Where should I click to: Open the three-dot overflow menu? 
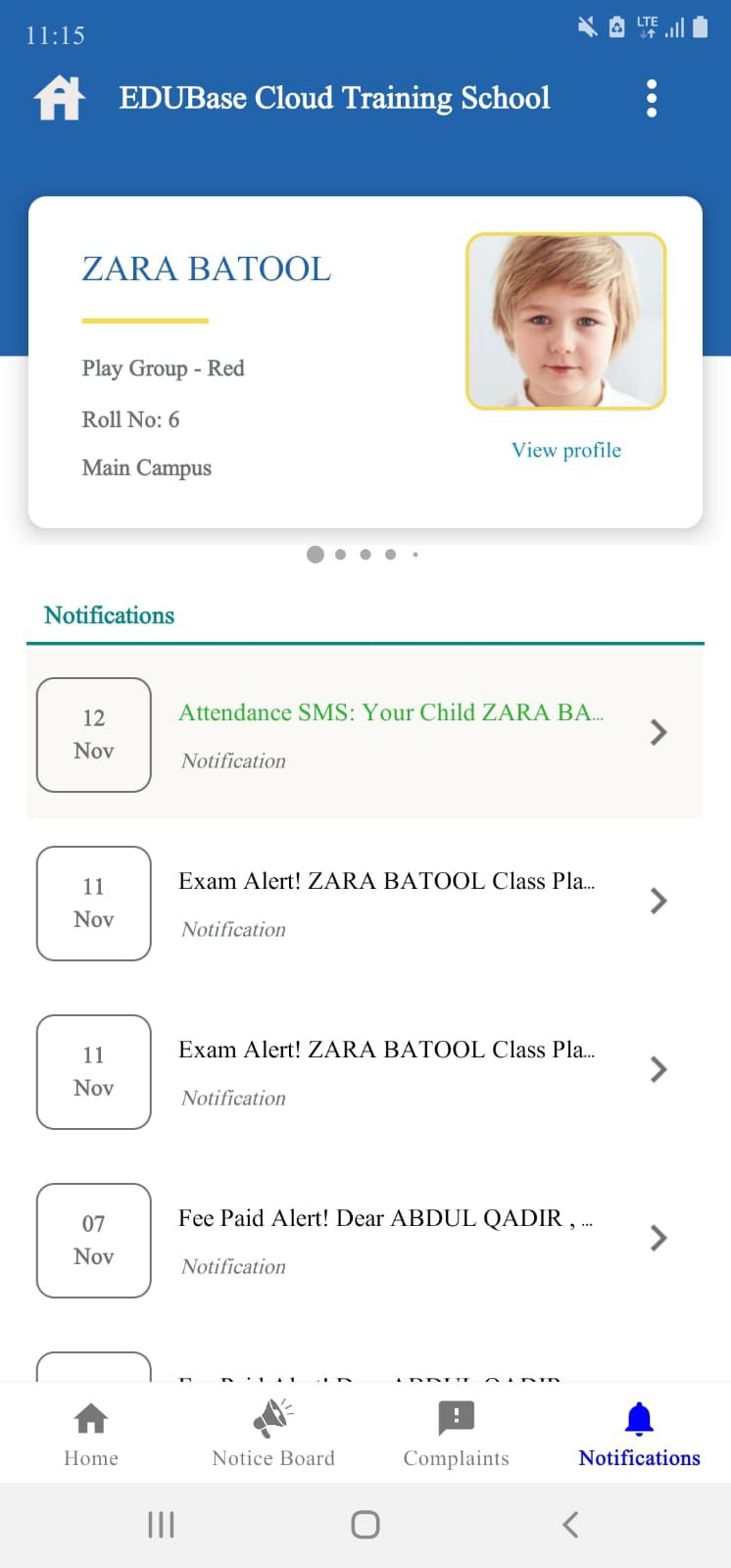pos(652,99)
